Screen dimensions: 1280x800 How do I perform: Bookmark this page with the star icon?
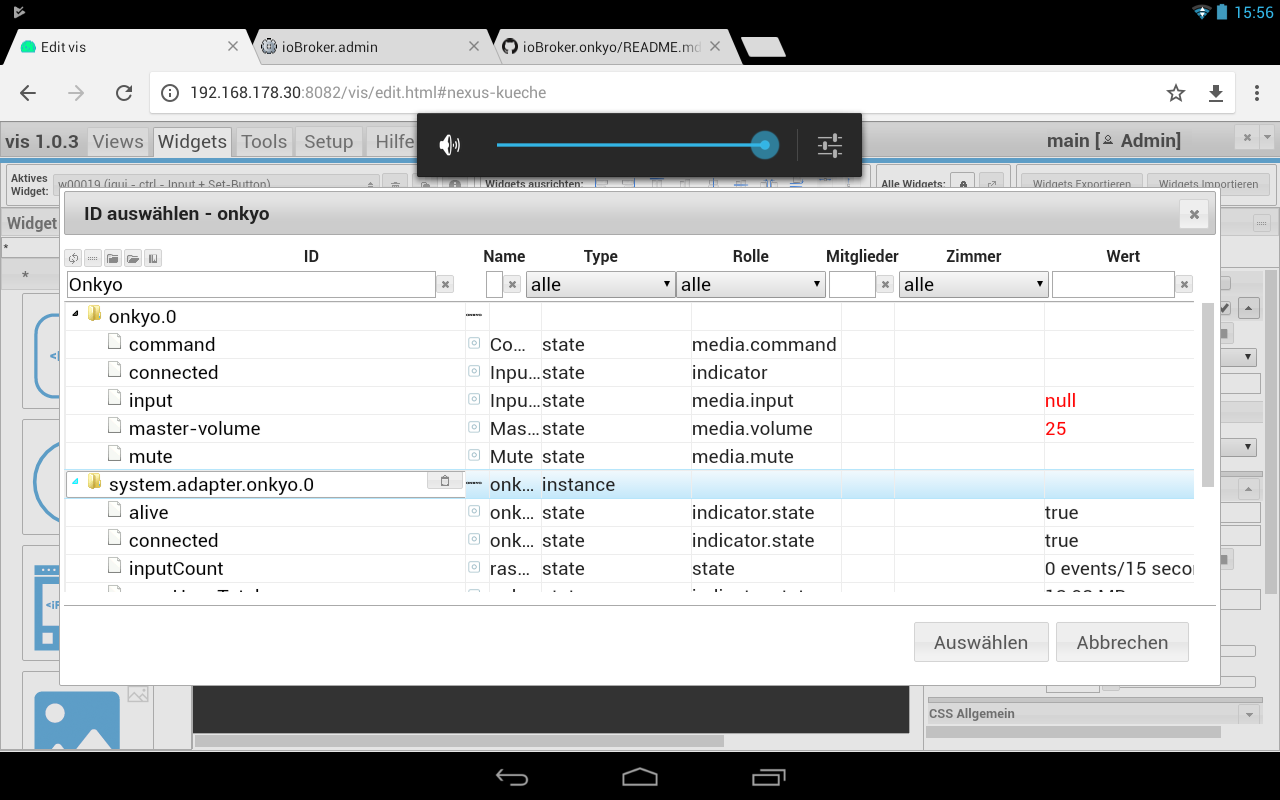pyautogui.click(x=1176, y=93)
